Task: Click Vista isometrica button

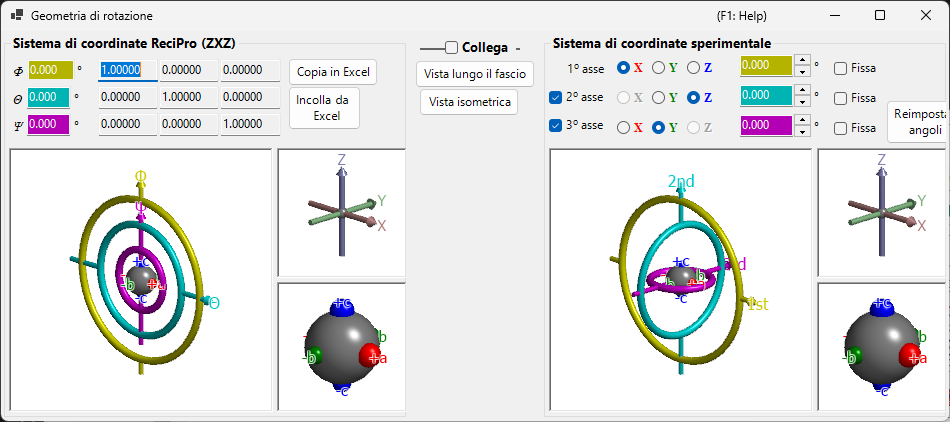Action: point(469,102)
